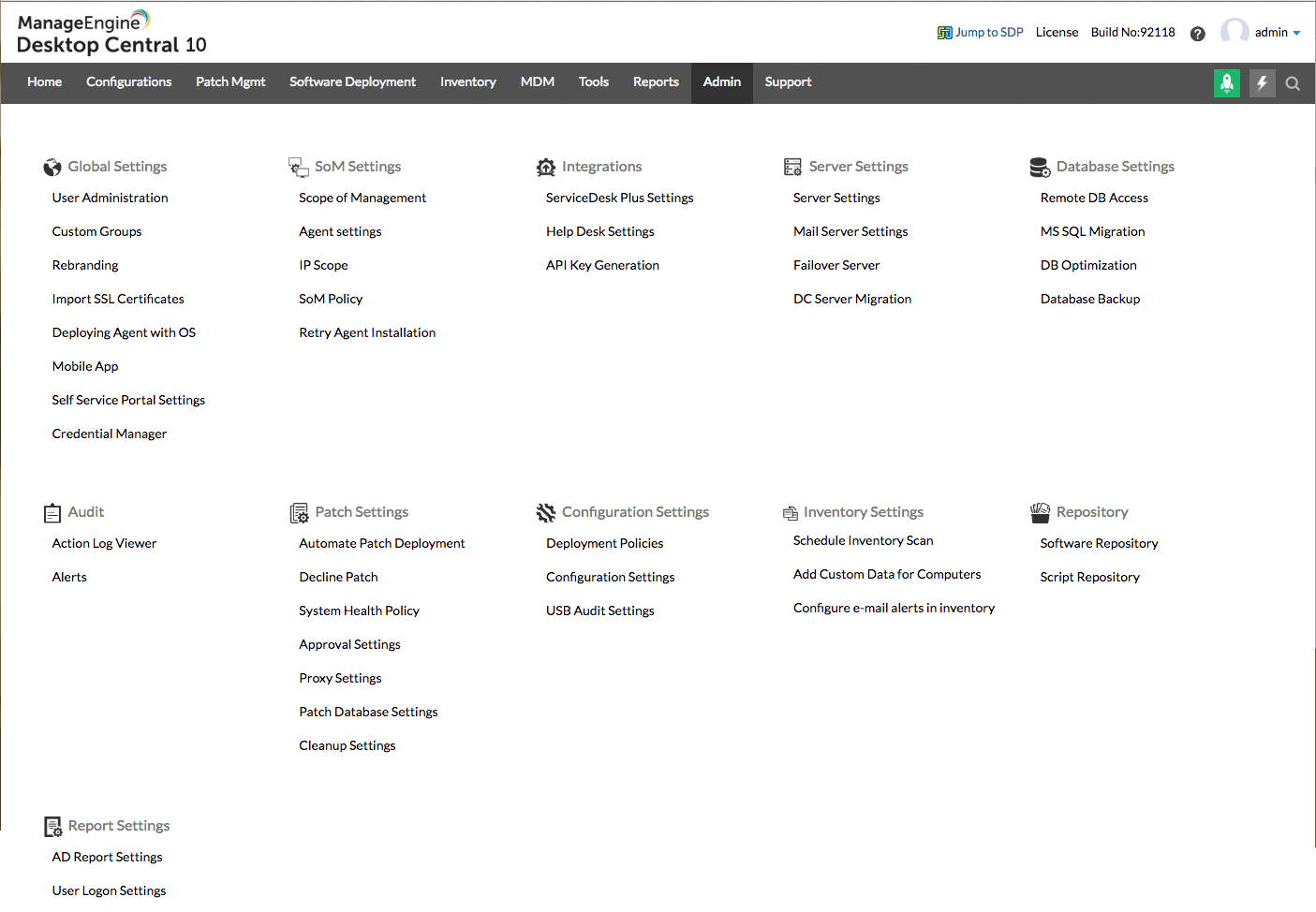
Task: Go to the Software Deployment tab
Action: [x=352, y=82]
